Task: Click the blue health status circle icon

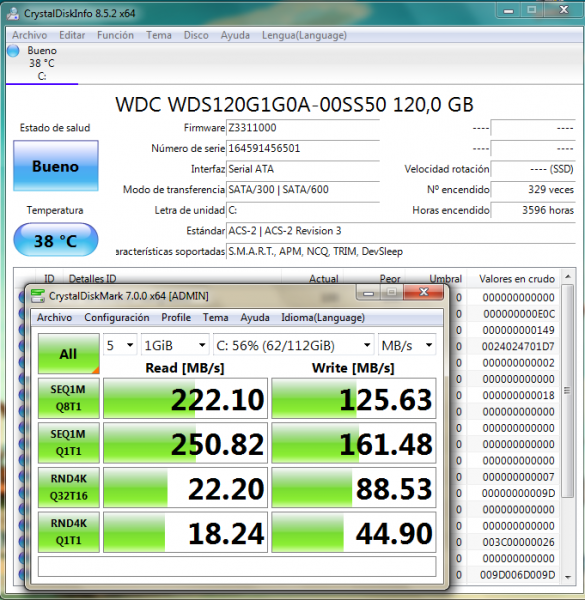Action: (13, 51)
